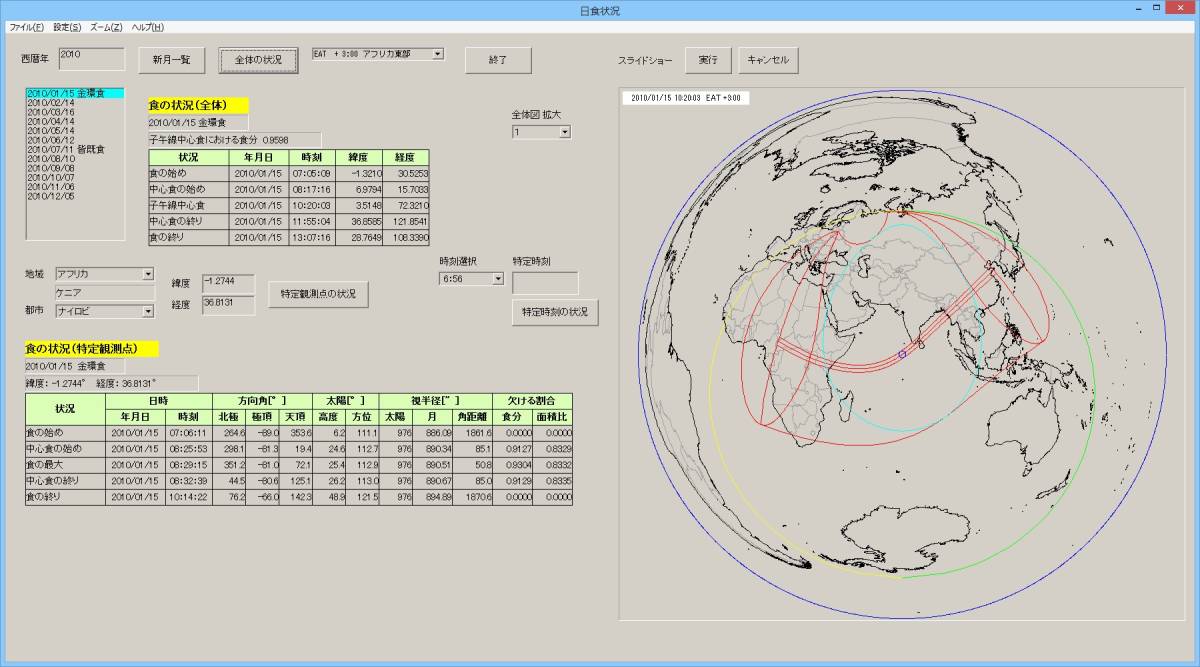Select 2010/11/06 in the date list
This screenshot has width=1200, height=667.
(75, 186)
